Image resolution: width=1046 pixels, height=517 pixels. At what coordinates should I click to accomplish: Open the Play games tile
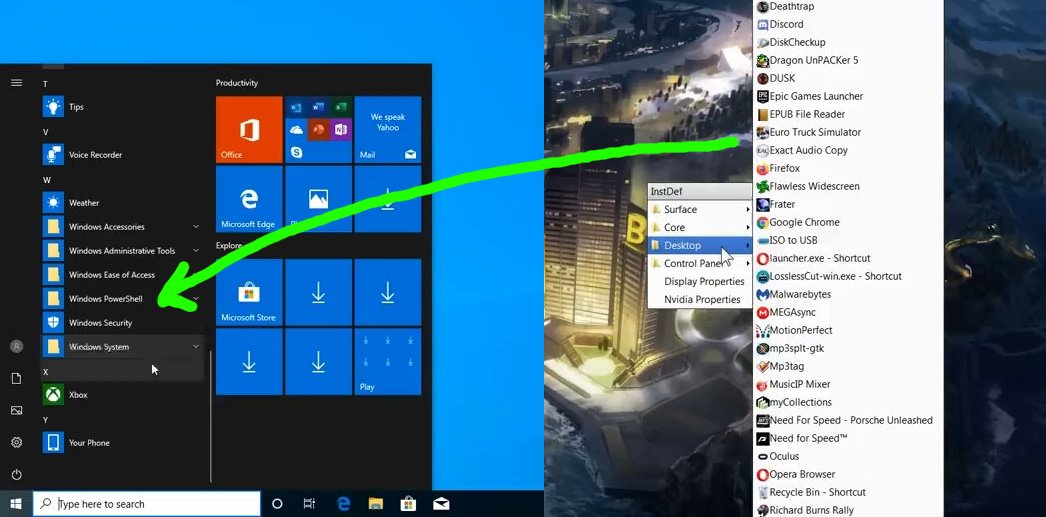point(388,362)
